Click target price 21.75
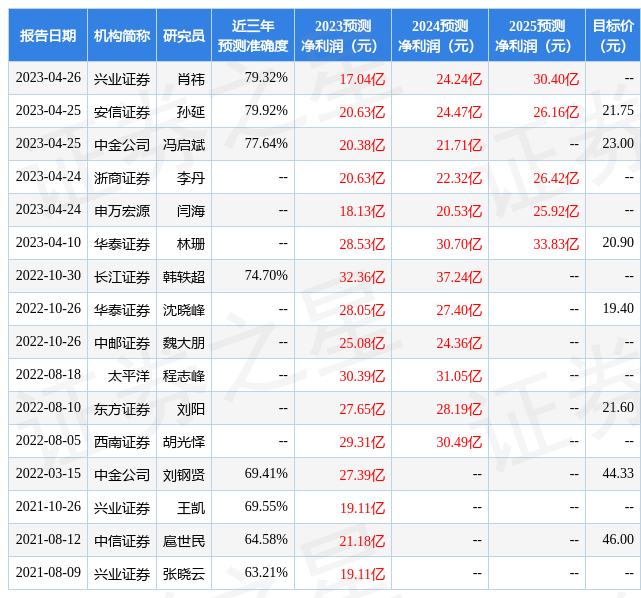The width and height of the screenshot is (641, 598). (618, 111)
